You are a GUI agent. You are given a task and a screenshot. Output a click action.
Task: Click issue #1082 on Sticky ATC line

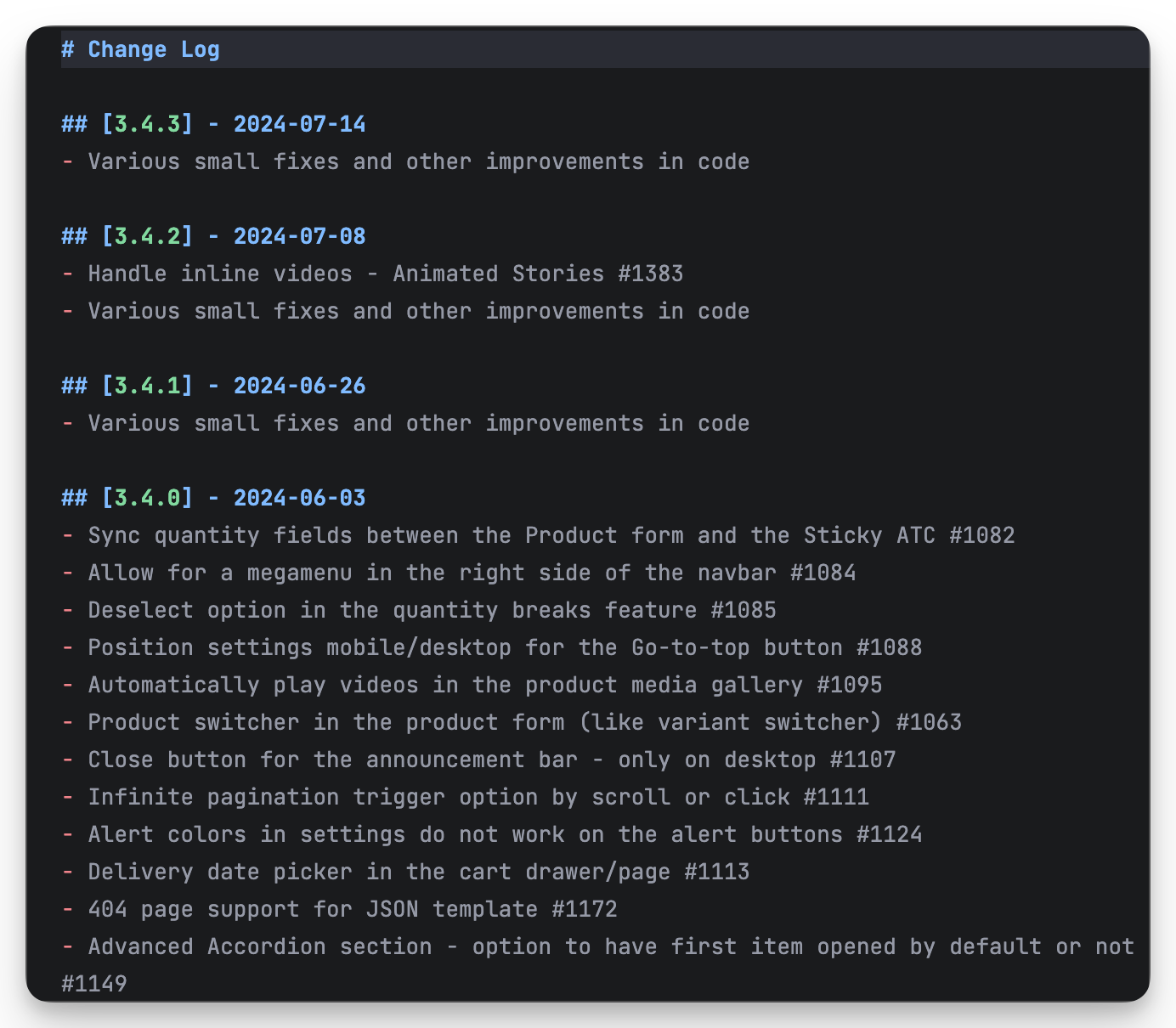pos(981,535)
